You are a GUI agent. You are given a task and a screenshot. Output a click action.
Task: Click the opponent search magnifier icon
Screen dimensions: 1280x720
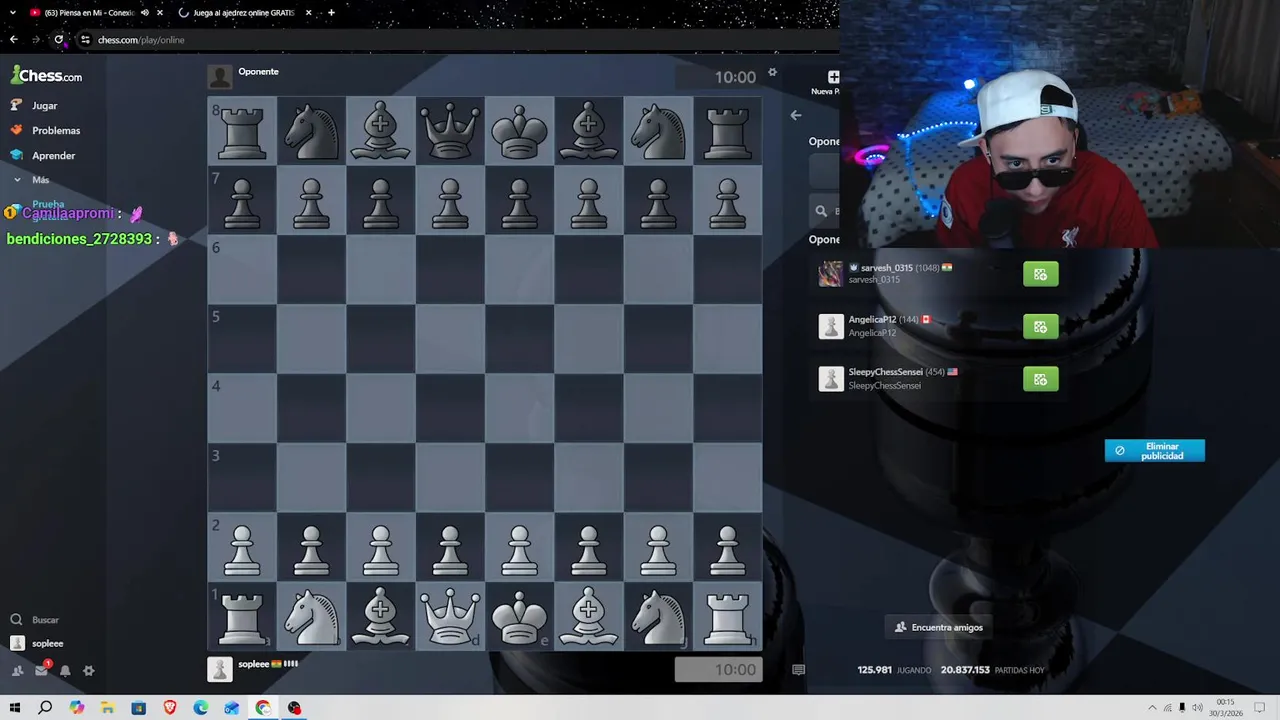pos(821,211)
